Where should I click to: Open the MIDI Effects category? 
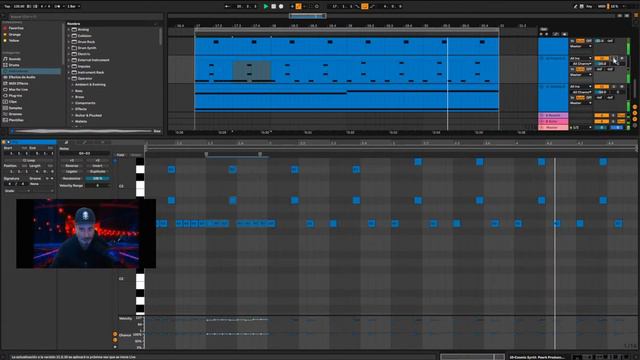pyautogui.click(x=18, y=83)
